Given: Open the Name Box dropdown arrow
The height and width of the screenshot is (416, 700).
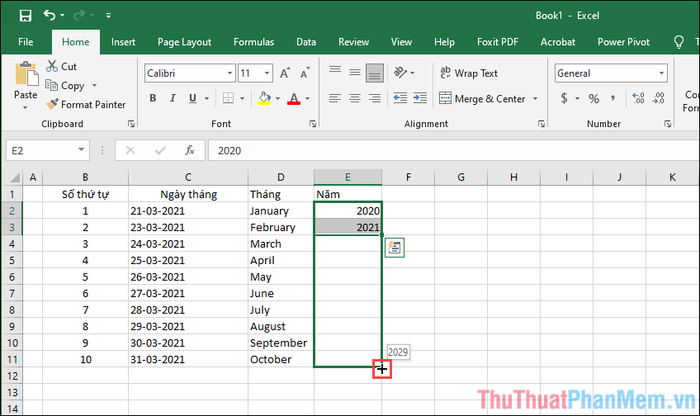Looking at the screenshot, I should click(x=81, y=150).
